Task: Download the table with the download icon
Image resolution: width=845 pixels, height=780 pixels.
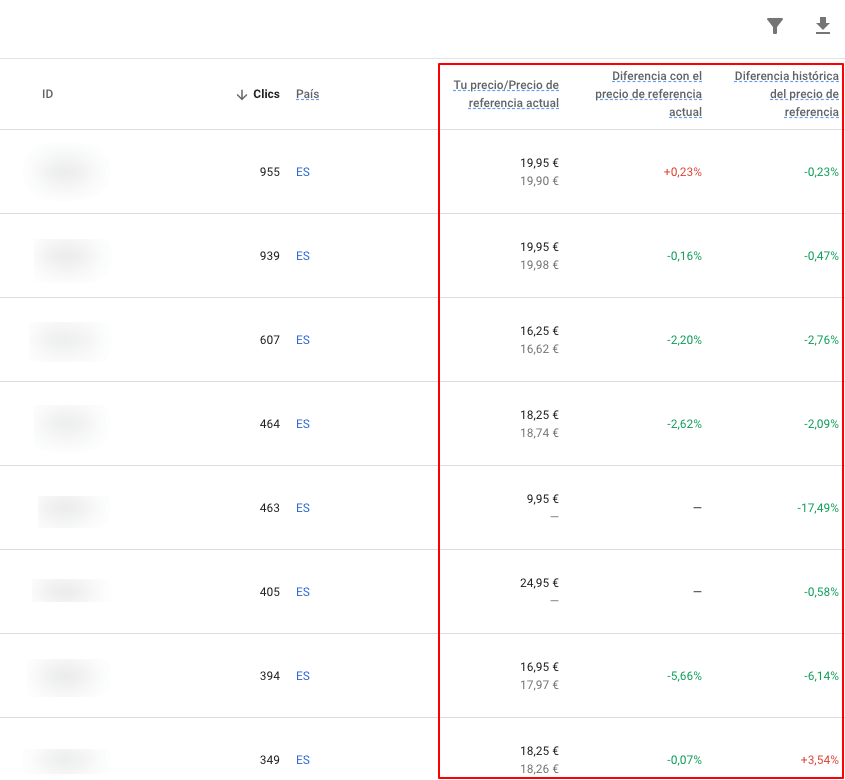Action: coord(822,25)
